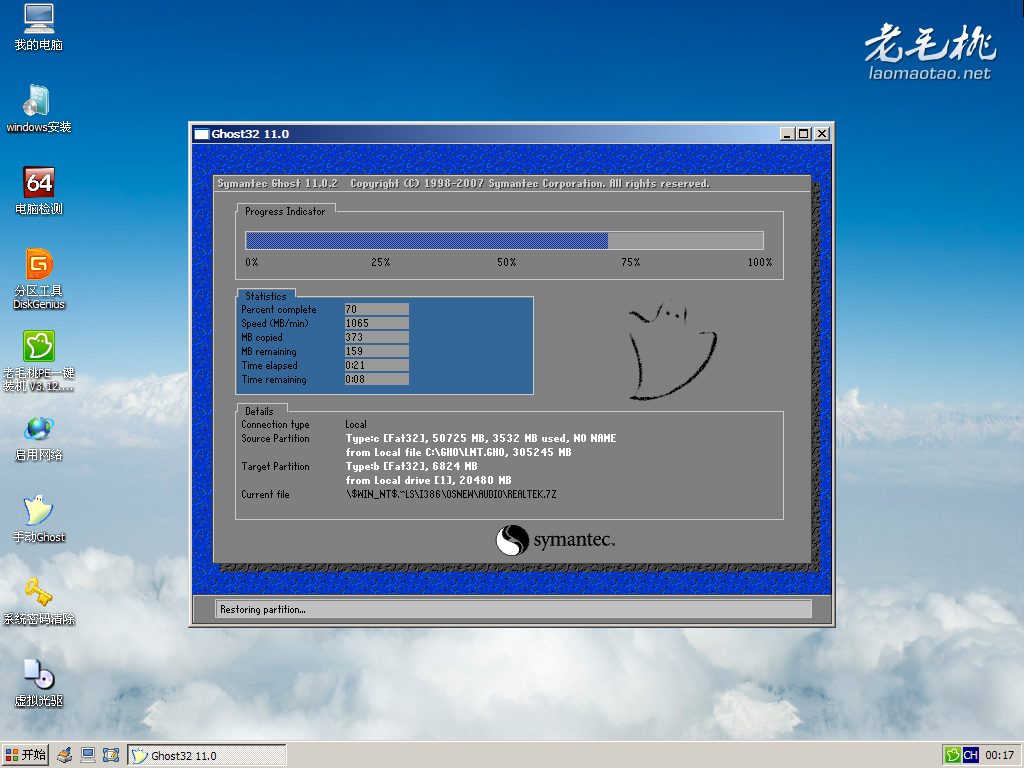Select the windows安装 desktop icon
The width and height of the screenshot is (1024, 768).
click(x=39, y=109)
